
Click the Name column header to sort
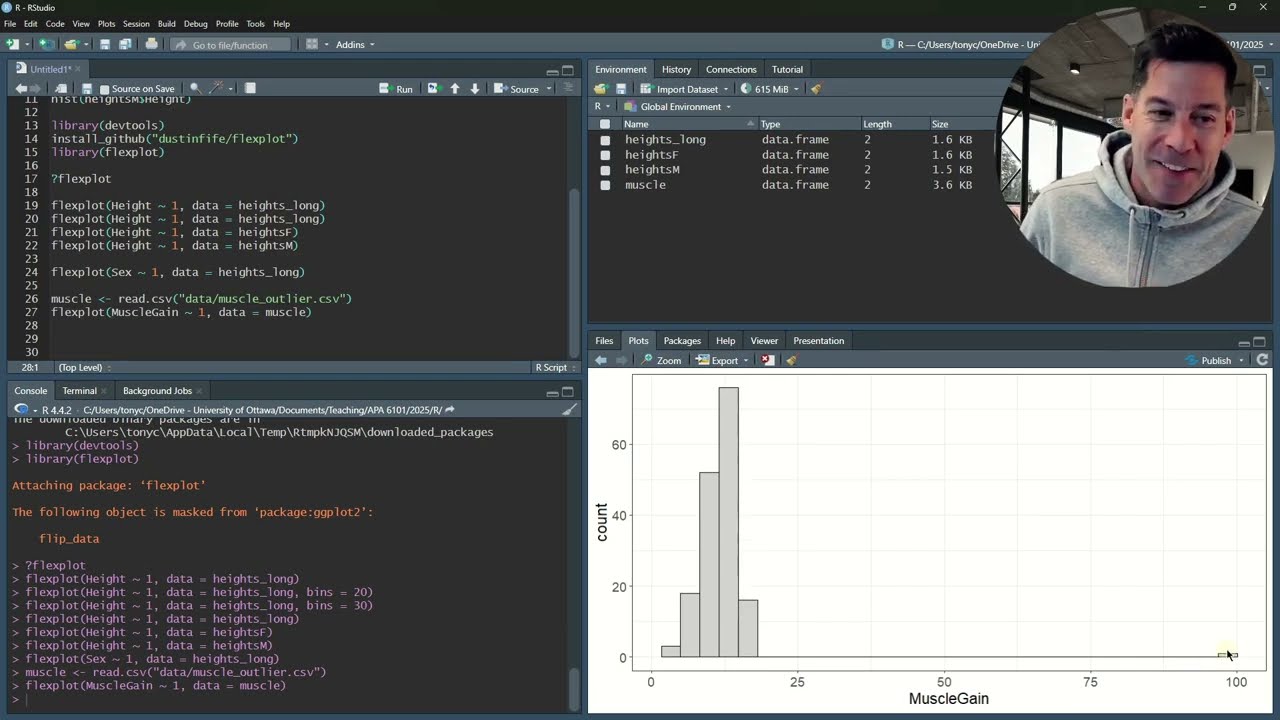tap(686, 124)
